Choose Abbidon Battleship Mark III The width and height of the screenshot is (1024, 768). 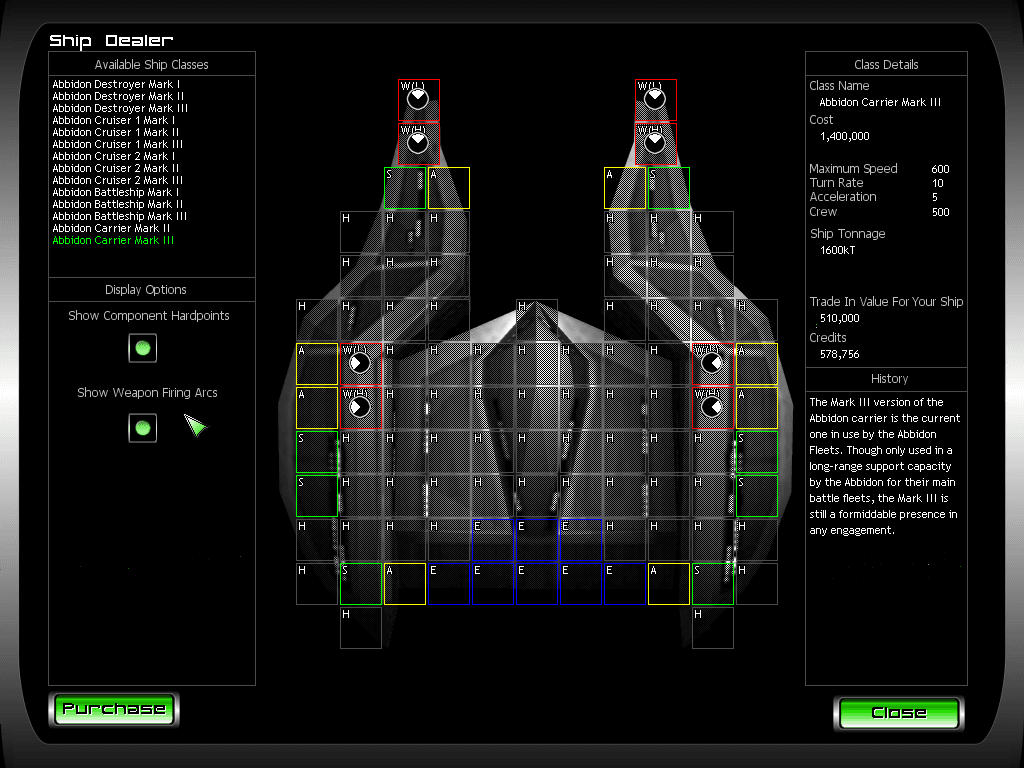pos(120,216)
